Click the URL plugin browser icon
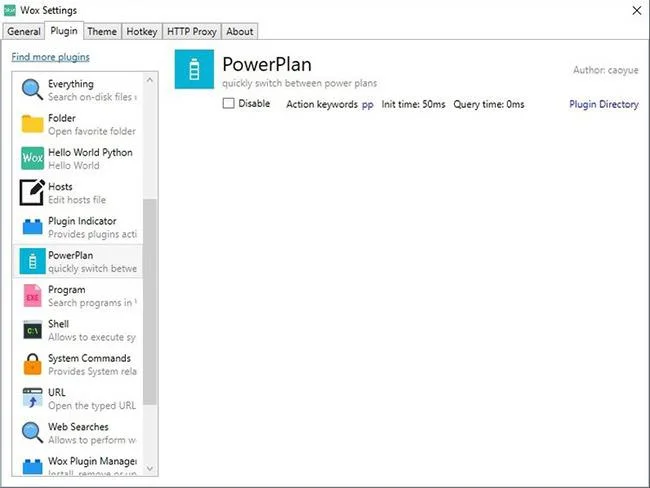 click(32, 398)
